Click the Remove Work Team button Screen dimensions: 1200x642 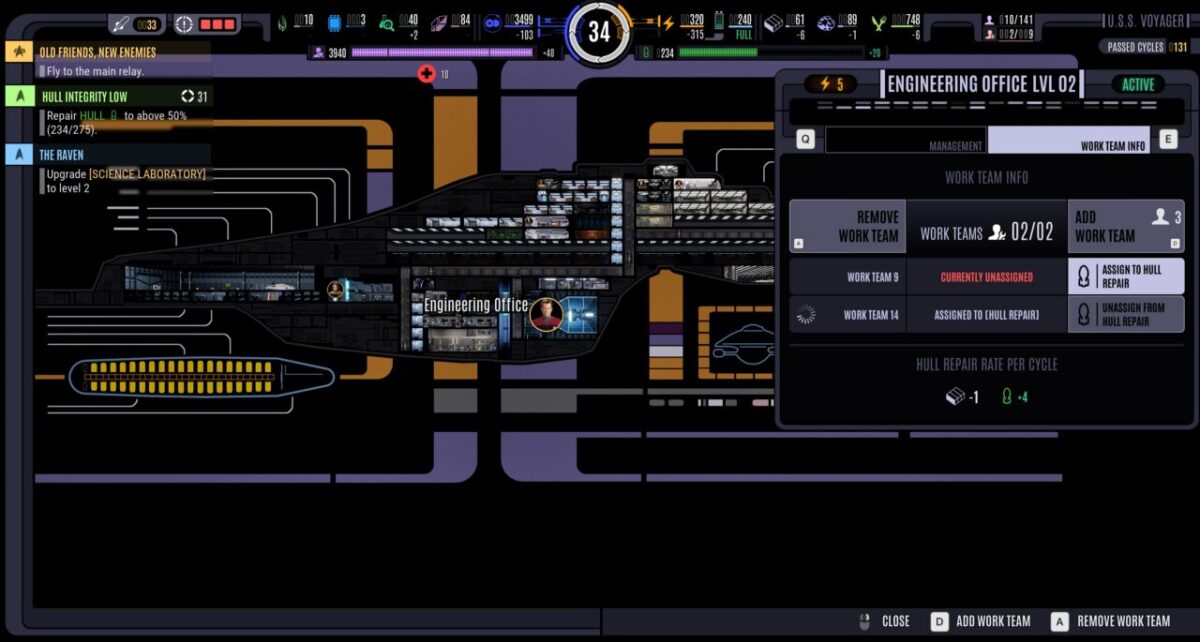tap(848, 226)
